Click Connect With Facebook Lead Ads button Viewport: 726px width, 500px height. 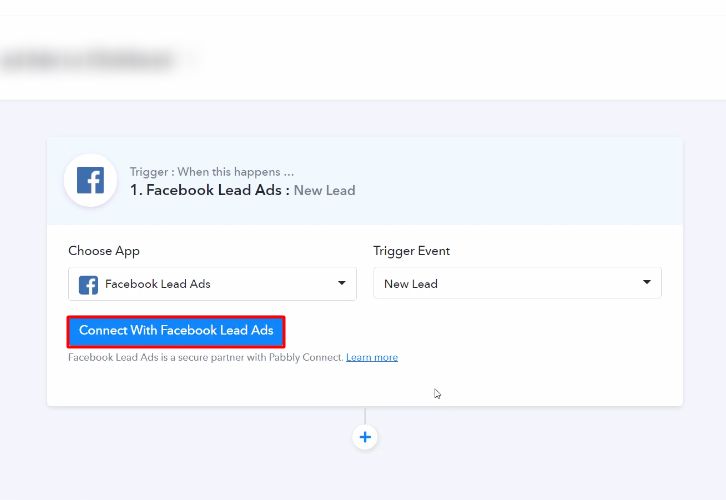[x=176, y=331]
